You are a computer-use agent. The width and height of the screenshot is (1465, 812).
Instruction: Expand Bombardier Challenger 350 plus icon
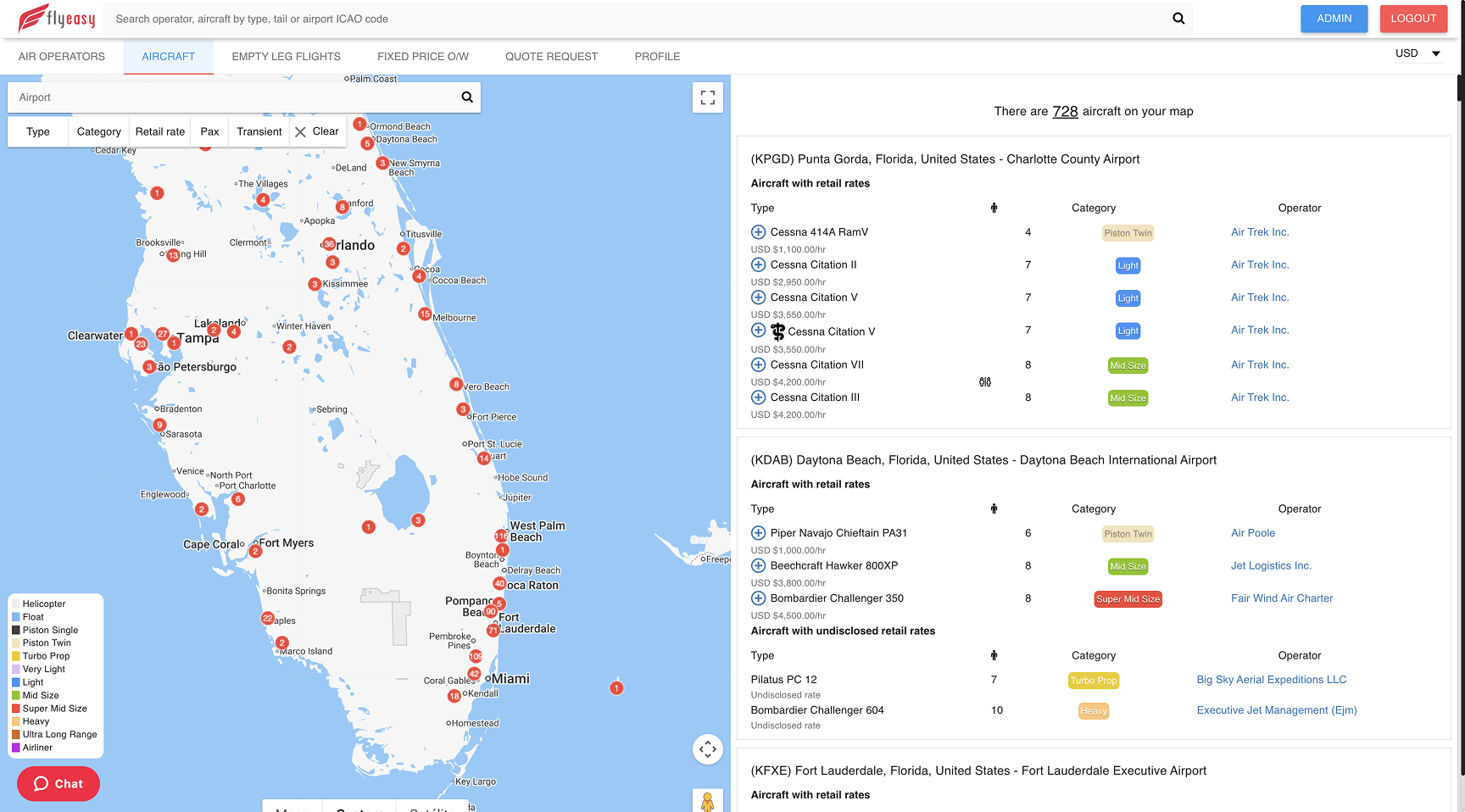(x=759, y=598)
